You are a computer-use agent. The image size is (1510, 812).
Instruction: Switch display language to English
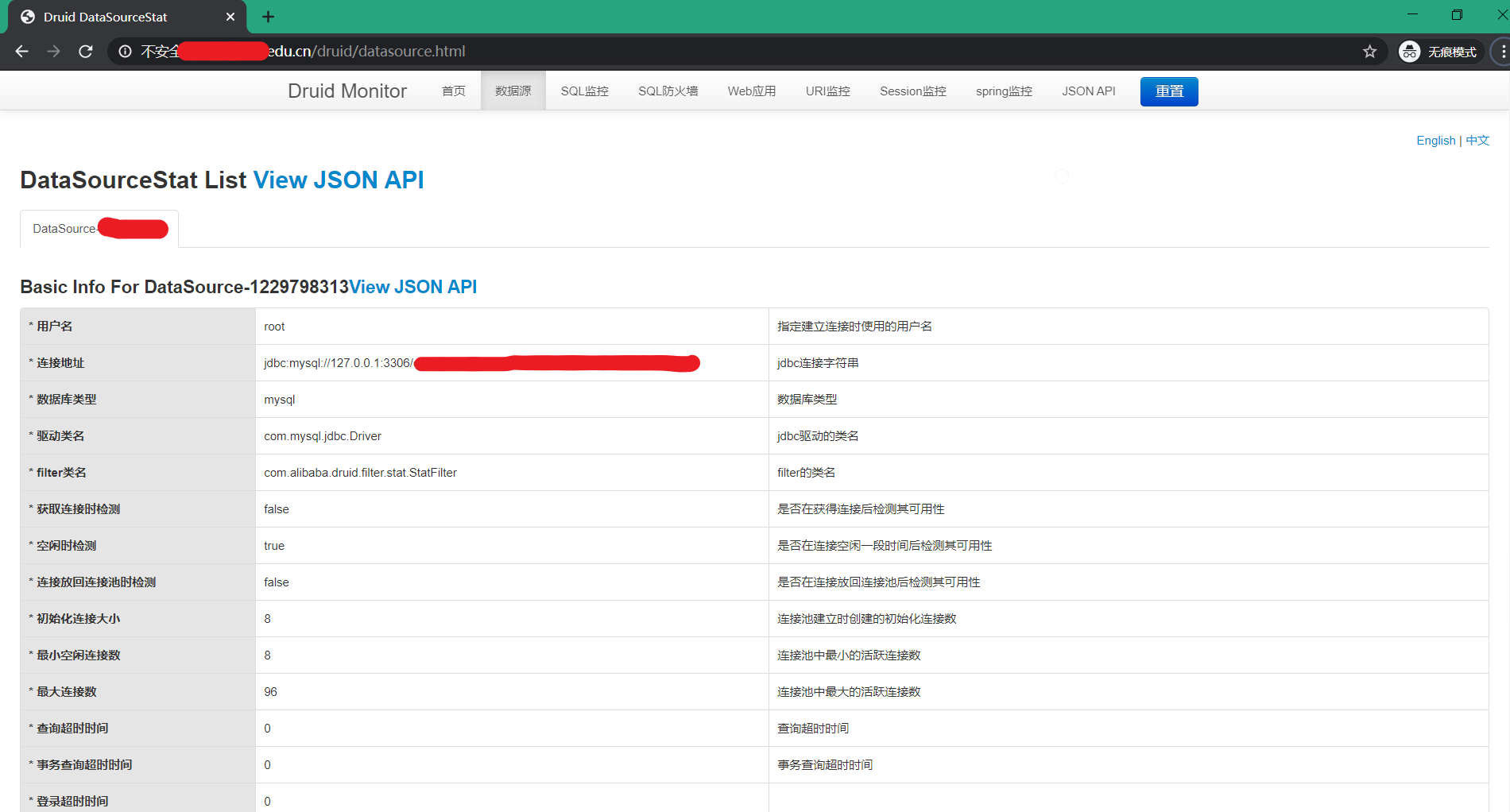click(1435, 140)
